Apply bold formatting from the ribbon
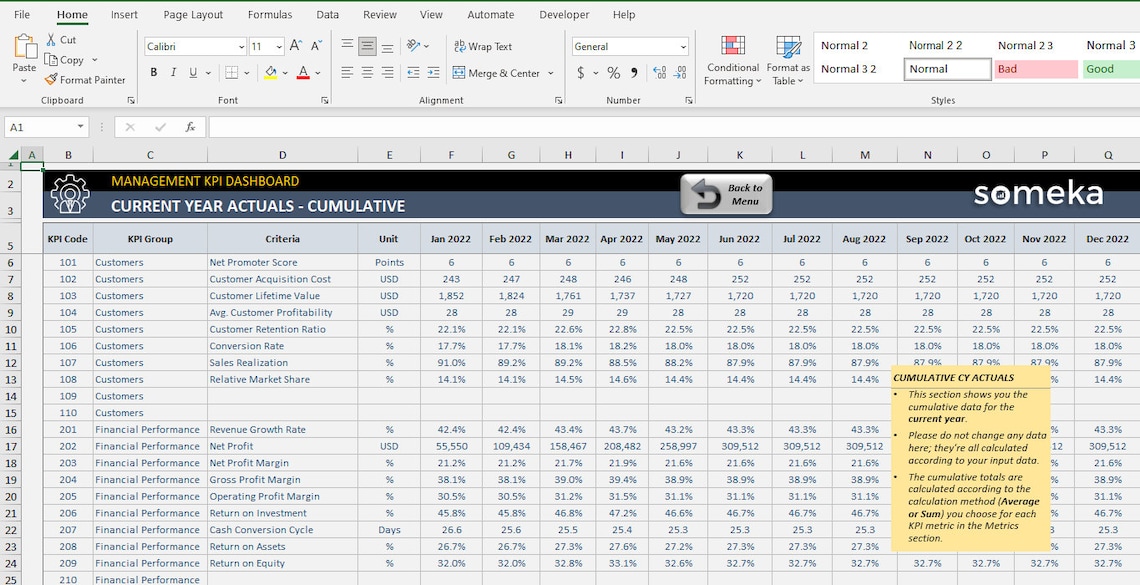This screenshot has width=1140, height=585. point(153,72)
